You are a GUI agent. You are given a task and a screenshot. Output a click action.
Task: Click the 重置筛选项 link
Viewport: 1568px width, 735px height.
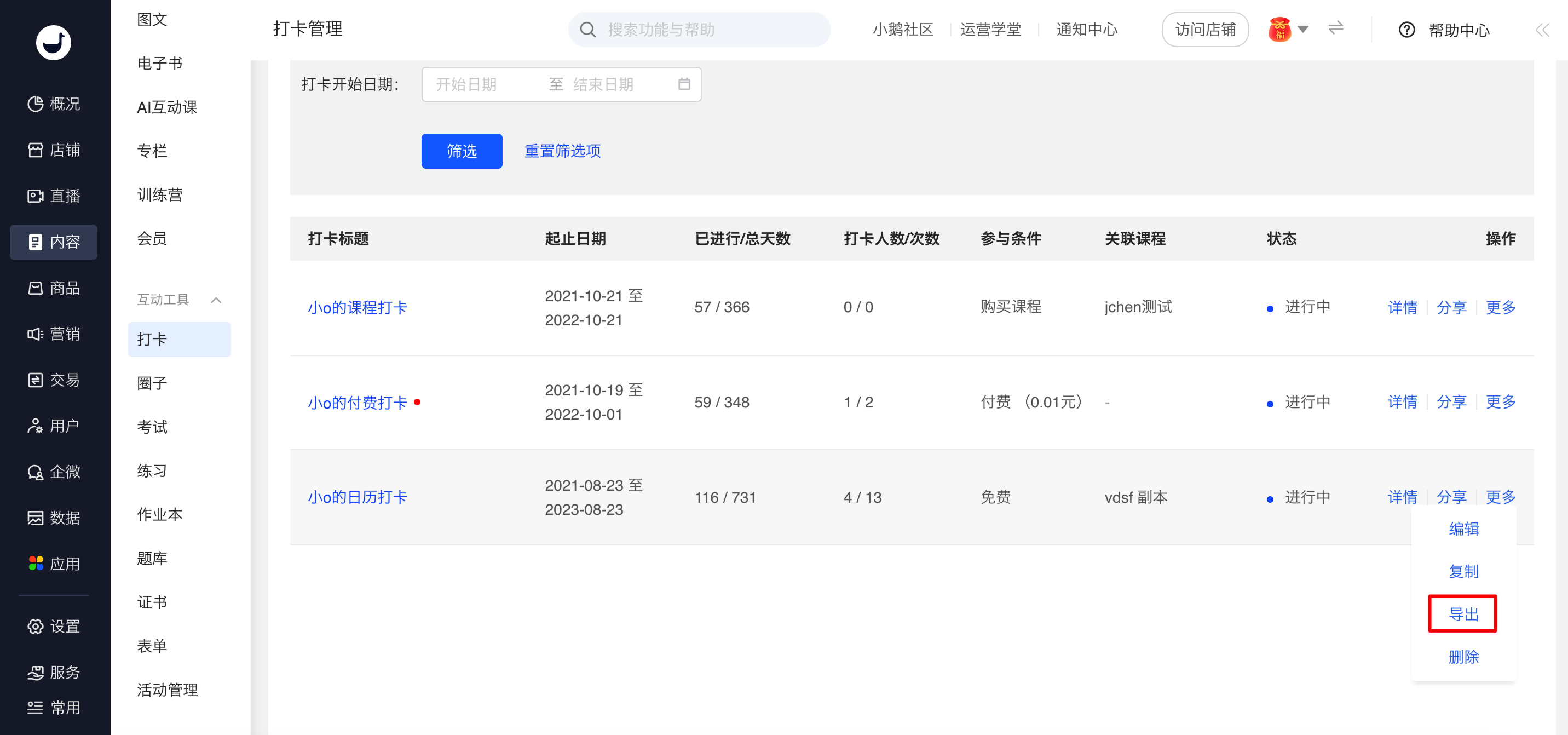tap(562, 151)
